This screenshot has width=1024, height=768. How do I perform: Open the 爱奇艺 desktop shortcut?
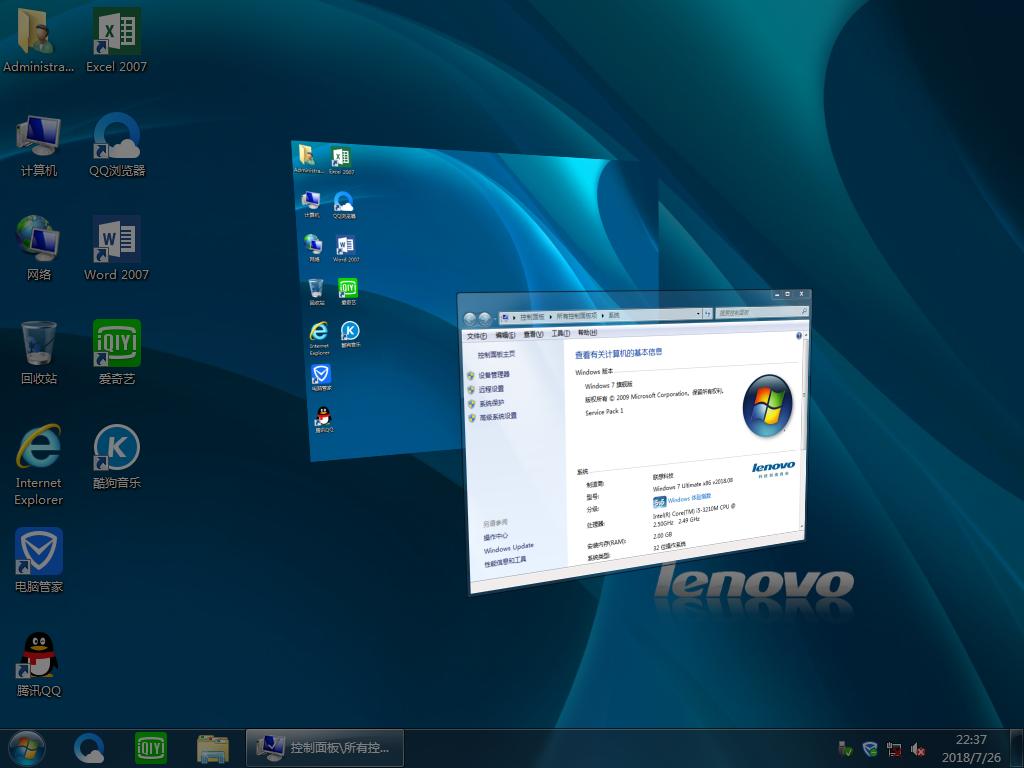point(116,344)
